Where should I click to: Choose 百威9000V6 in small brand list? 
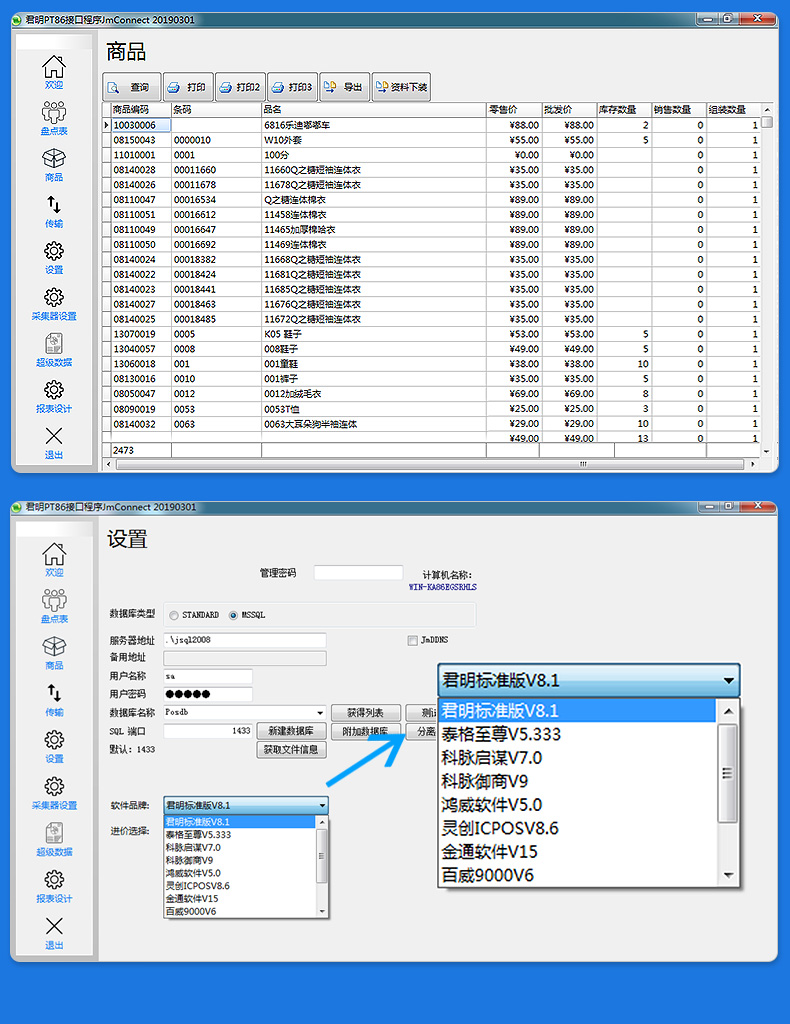coord(240,912)
